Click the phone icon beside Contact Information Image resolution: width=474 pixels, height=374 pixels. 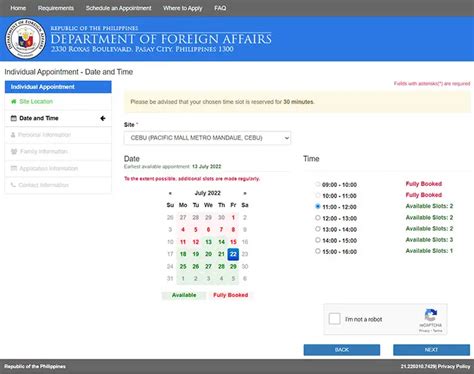(13, 185)
